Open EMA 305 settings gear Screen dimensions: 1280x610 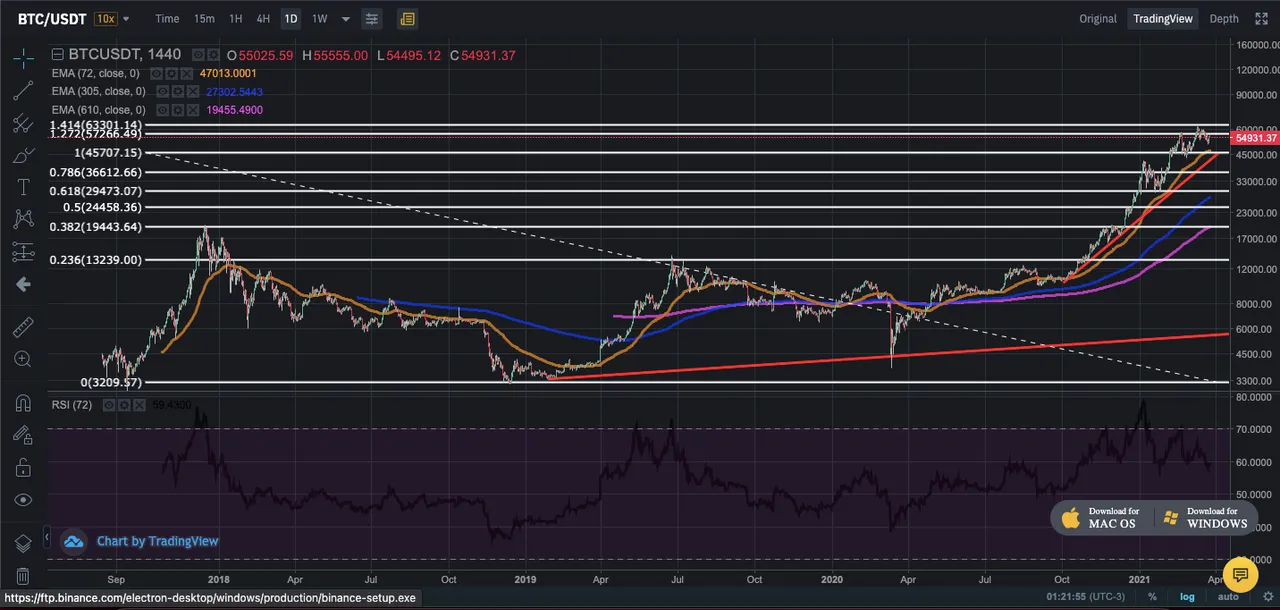[179, 91]
